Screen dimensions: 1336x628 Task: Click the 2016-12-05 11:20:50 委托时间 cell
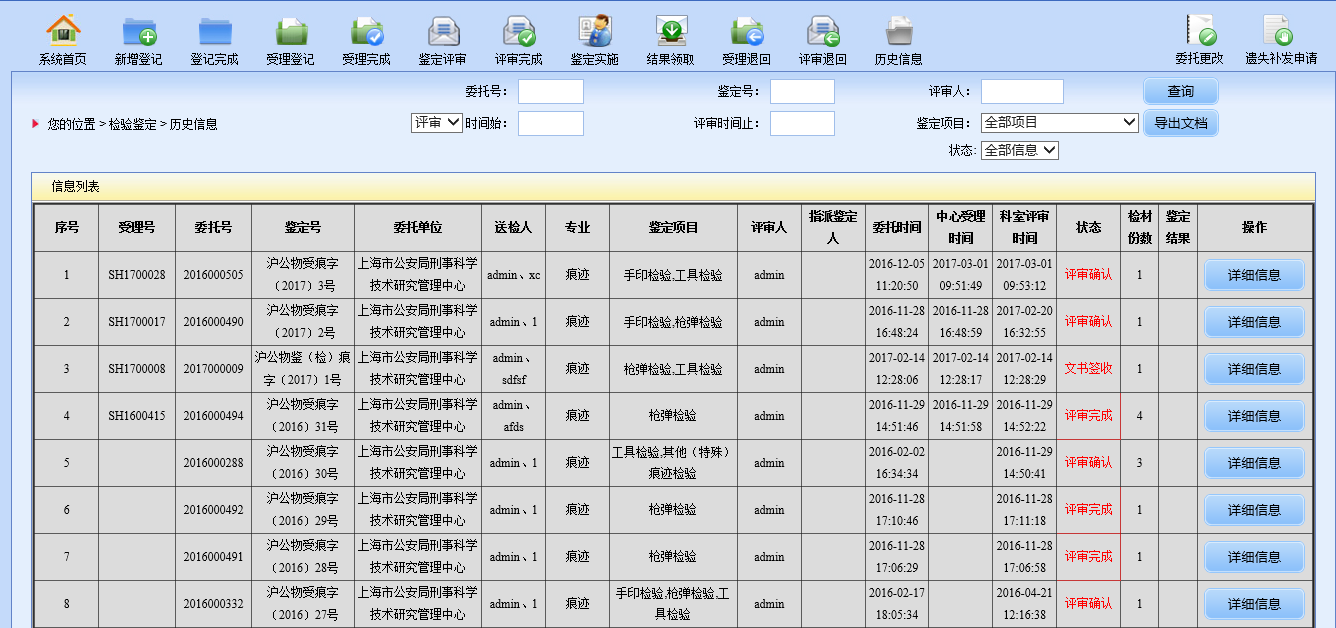point(896,275)
